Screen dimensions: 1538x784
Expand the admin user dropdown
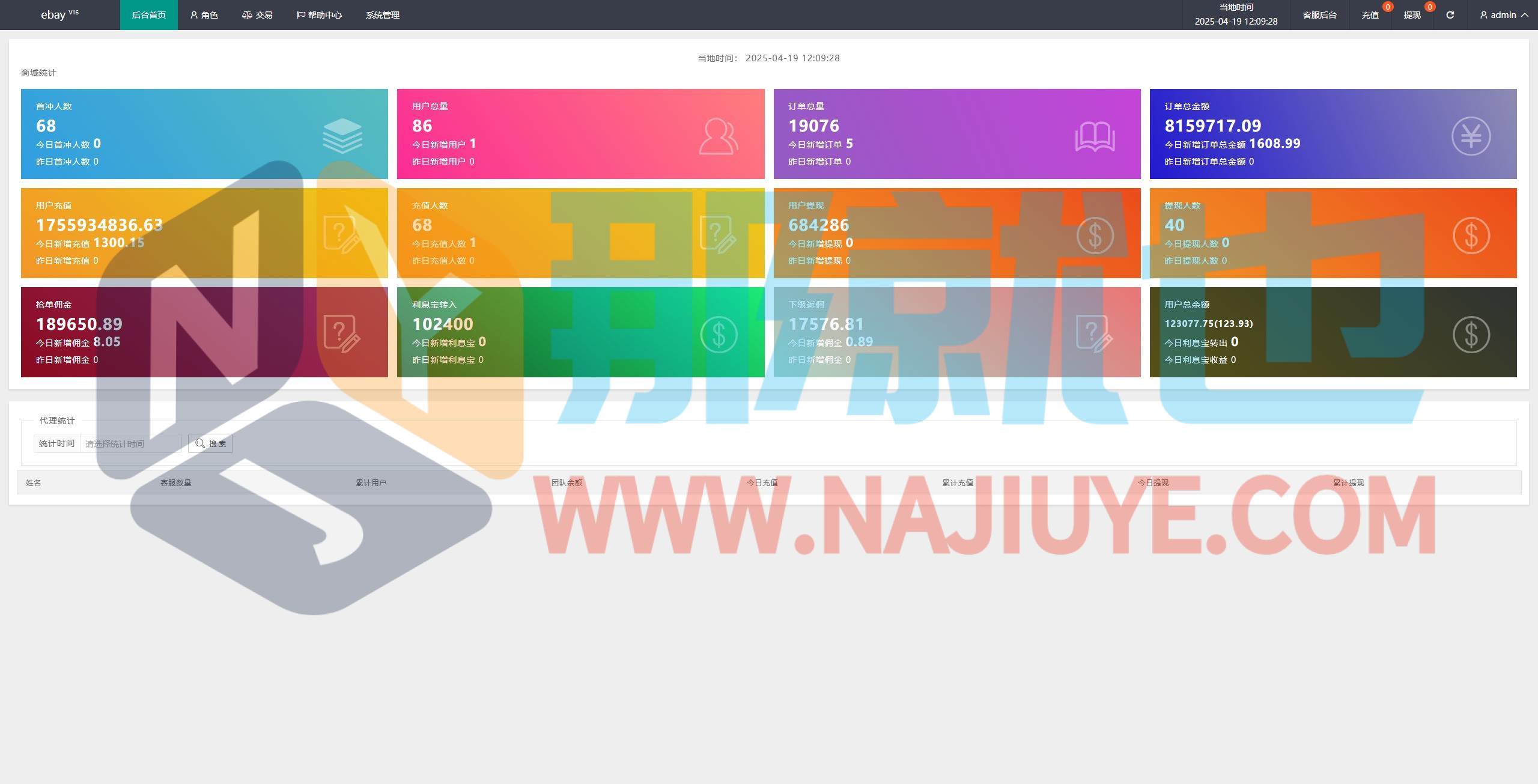(1504, 15)
